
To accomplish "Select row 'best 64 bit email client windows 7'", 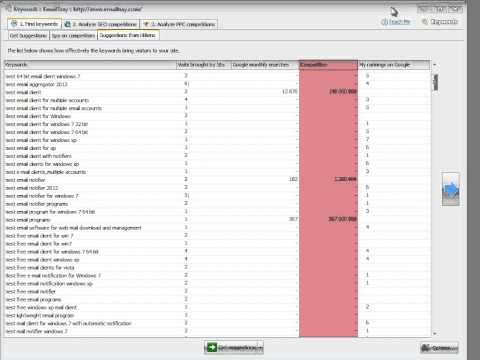I will 217,76.
